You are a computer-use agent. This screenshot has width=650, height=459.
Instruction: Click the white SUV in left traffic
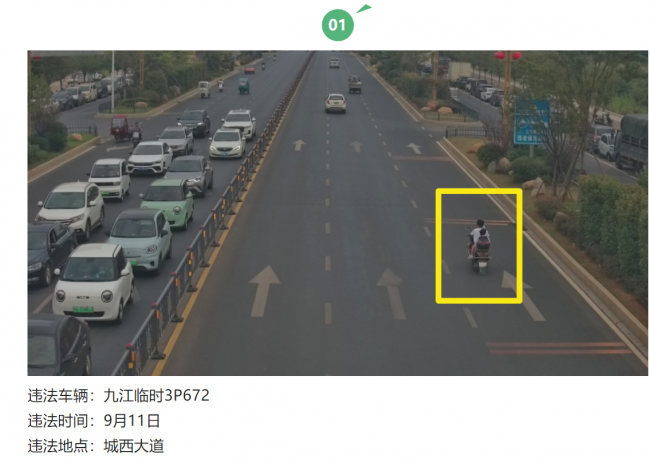tap(70, 209)
